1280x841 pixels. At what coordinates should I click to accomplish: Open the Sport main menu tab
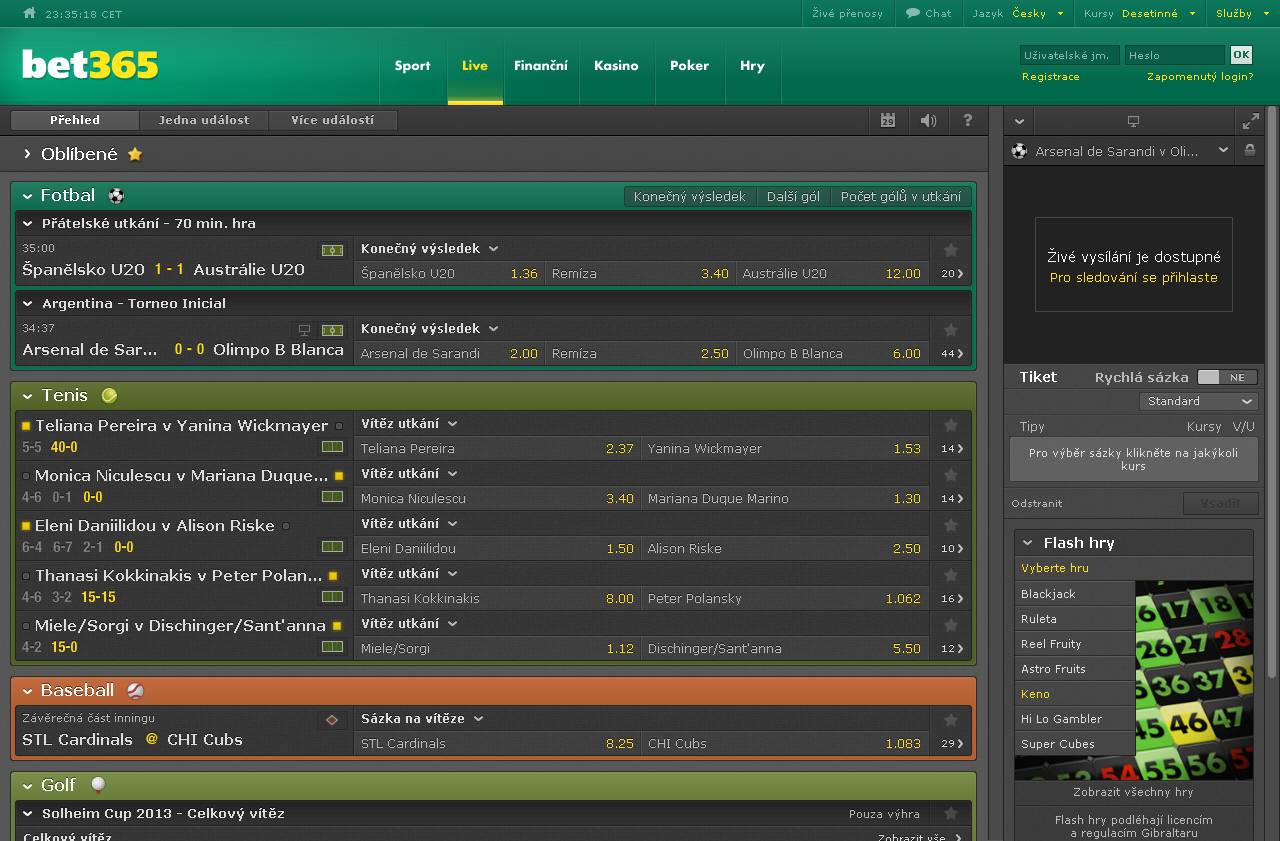click(x=412, y=66)
